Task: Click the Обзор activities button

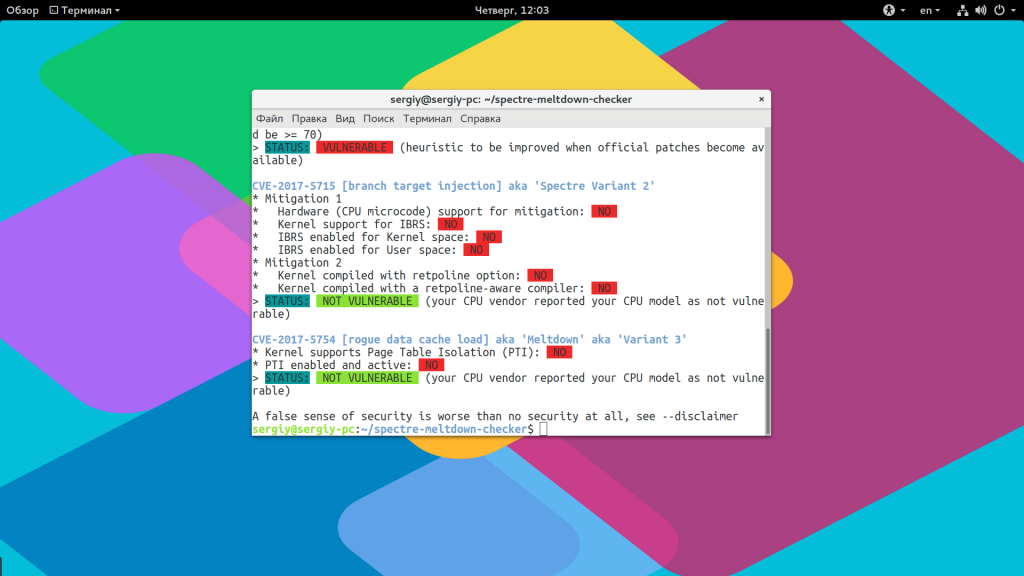Action: 22,10
